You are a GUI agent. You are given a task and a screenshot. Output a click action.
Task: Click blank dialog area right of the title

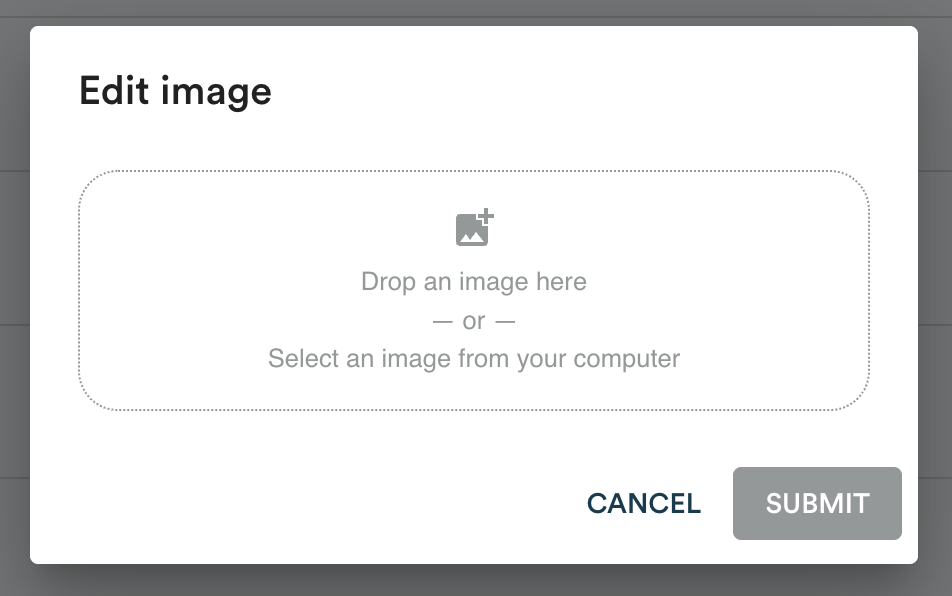coord(600,92)
